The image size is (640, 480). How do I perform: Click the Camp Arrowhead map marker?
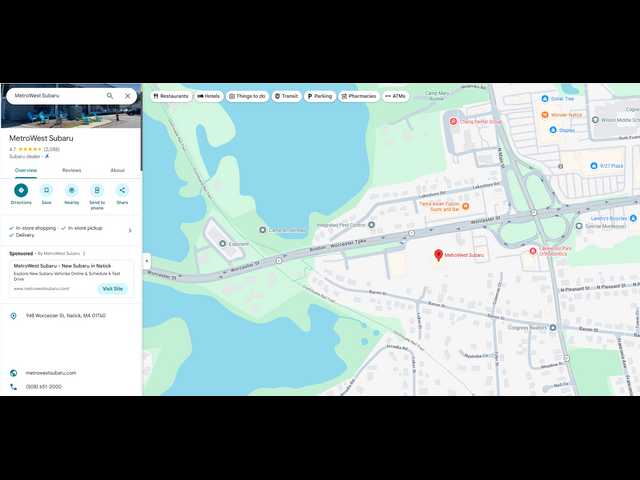(263, 231)
